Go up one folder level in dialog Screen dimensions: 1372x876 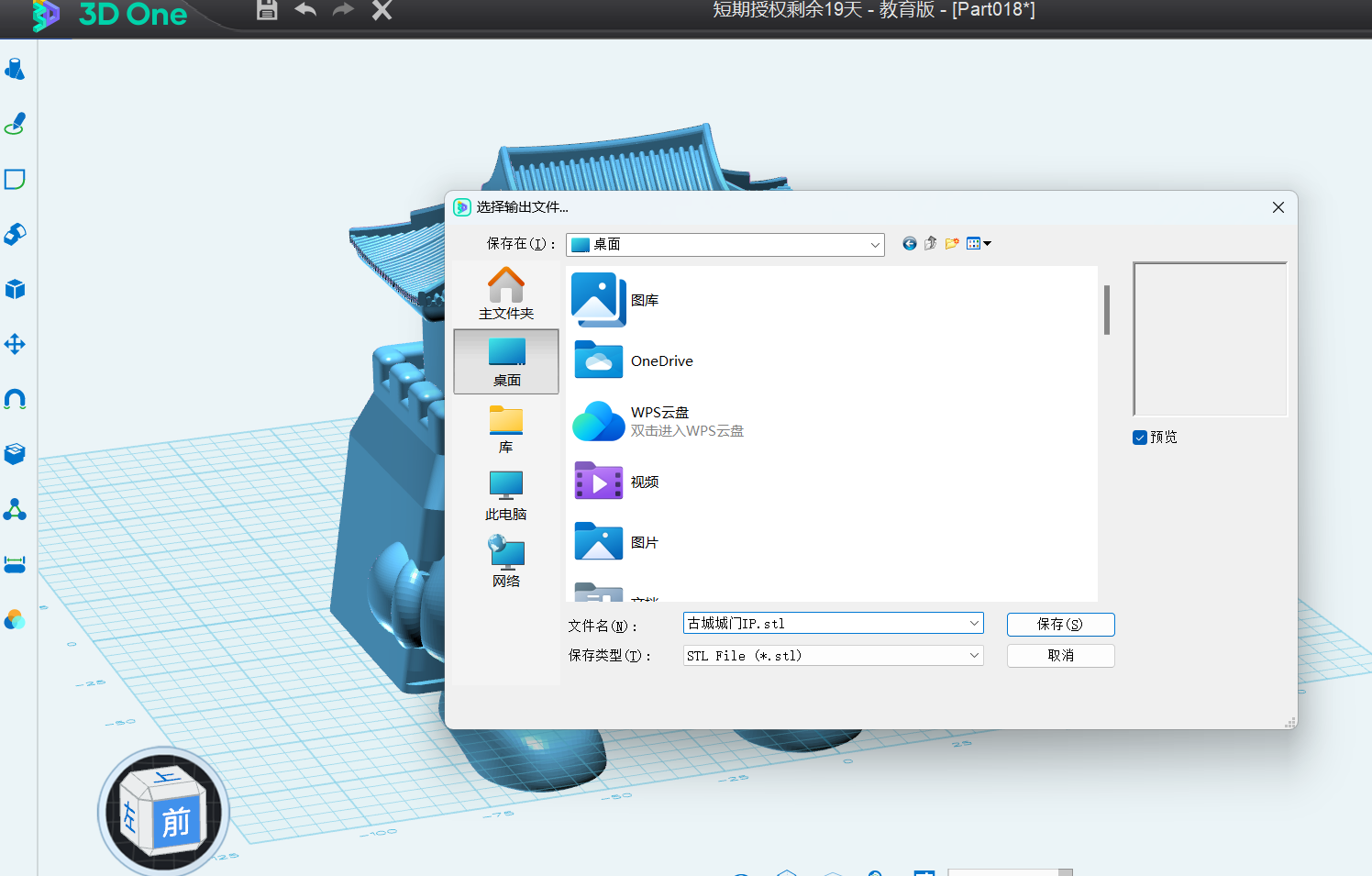coord(931,243)
